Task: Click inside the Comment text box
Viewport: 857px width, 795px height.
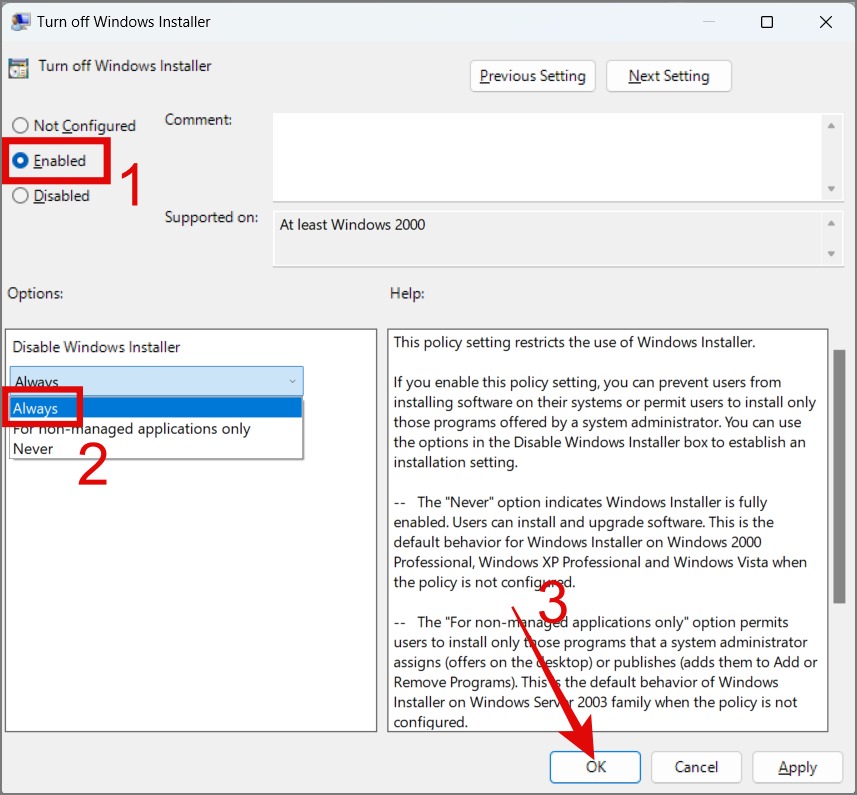Action: point(547,157)
